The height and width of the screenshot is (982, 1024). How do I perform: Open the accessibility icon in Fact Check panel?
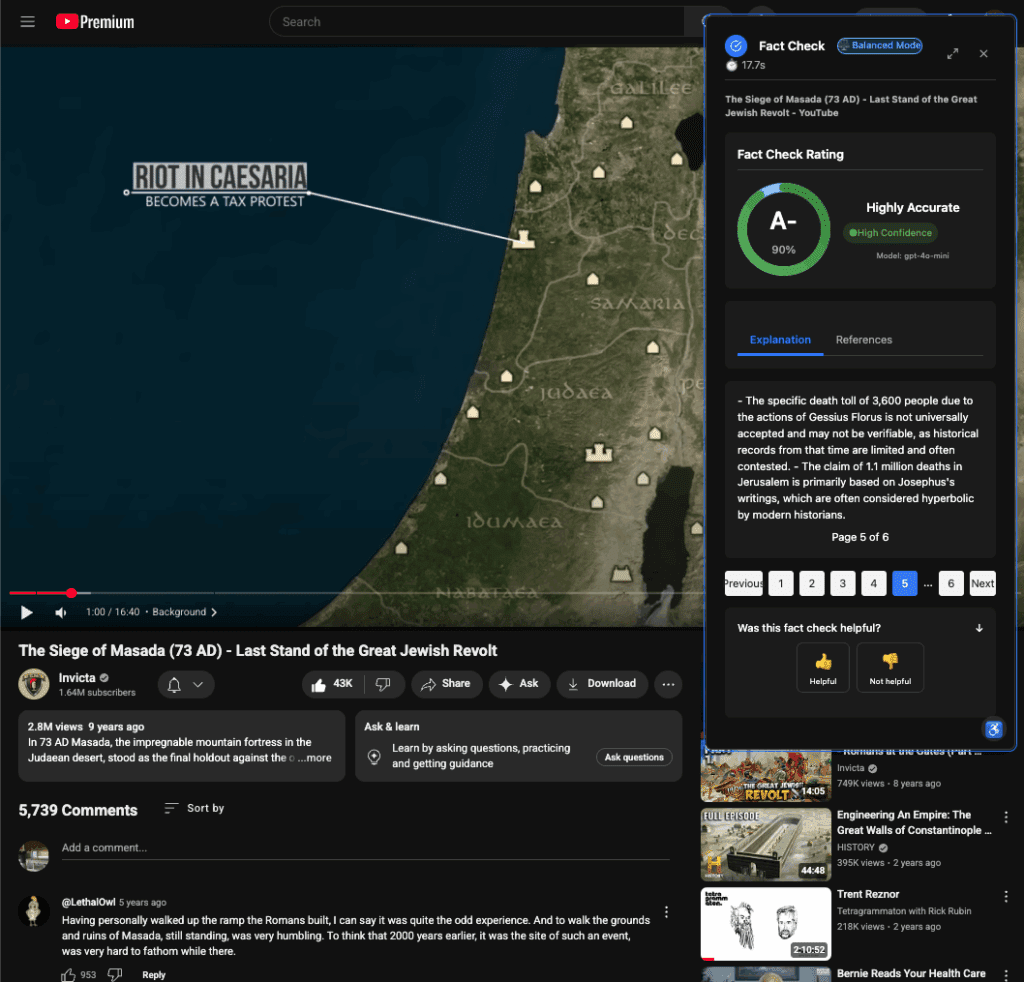pos(993,729)
